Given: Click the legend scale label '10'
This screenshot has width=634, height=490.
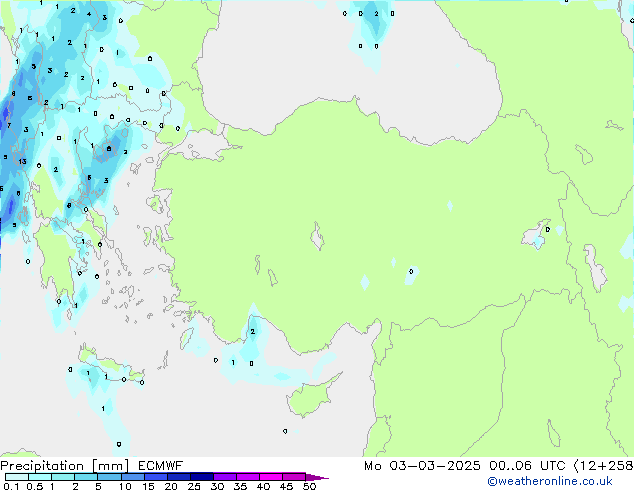Looking at the screenshot, I should point(125,486).
